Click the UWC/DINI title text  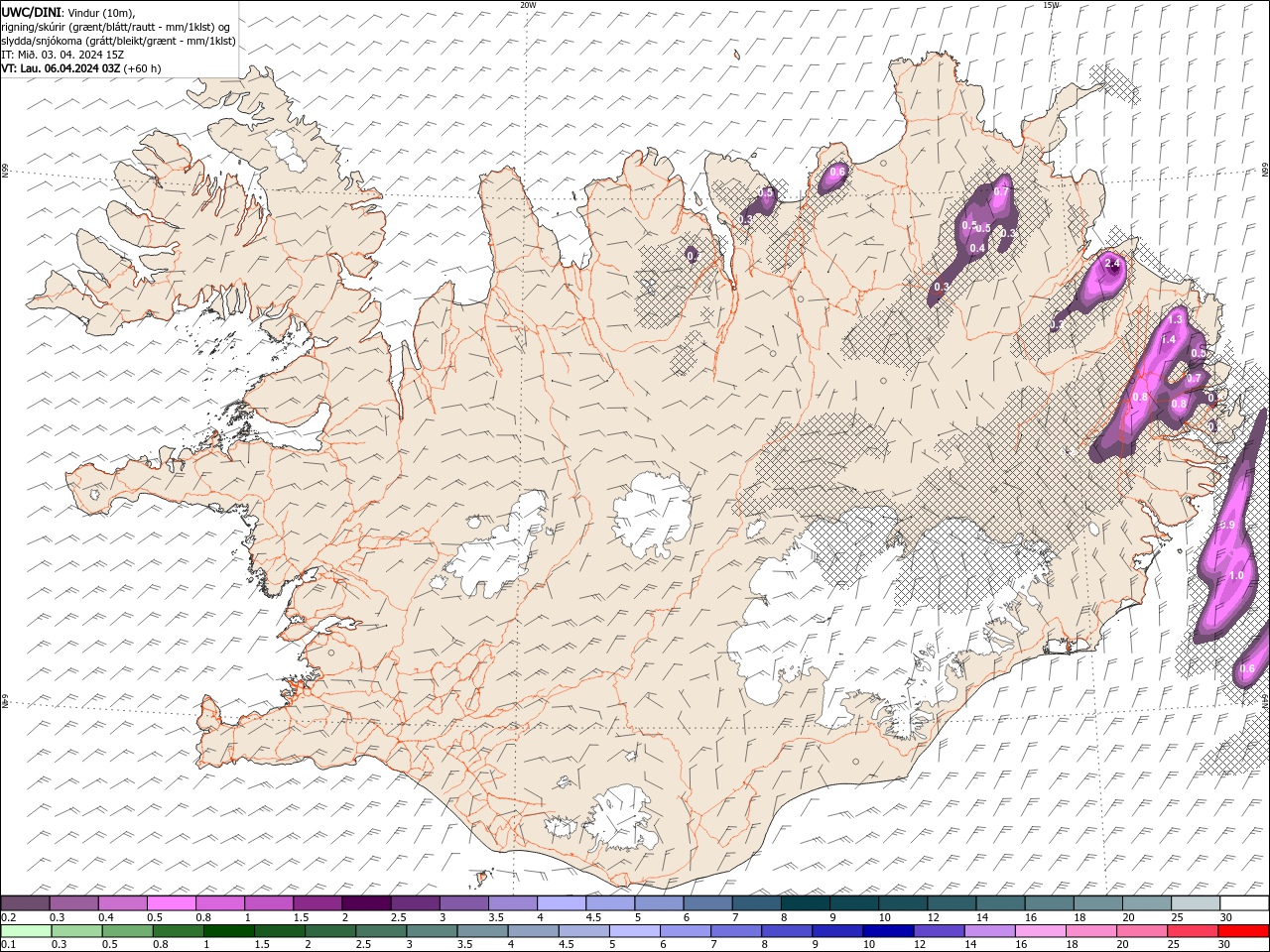click(x=31, y=12)
